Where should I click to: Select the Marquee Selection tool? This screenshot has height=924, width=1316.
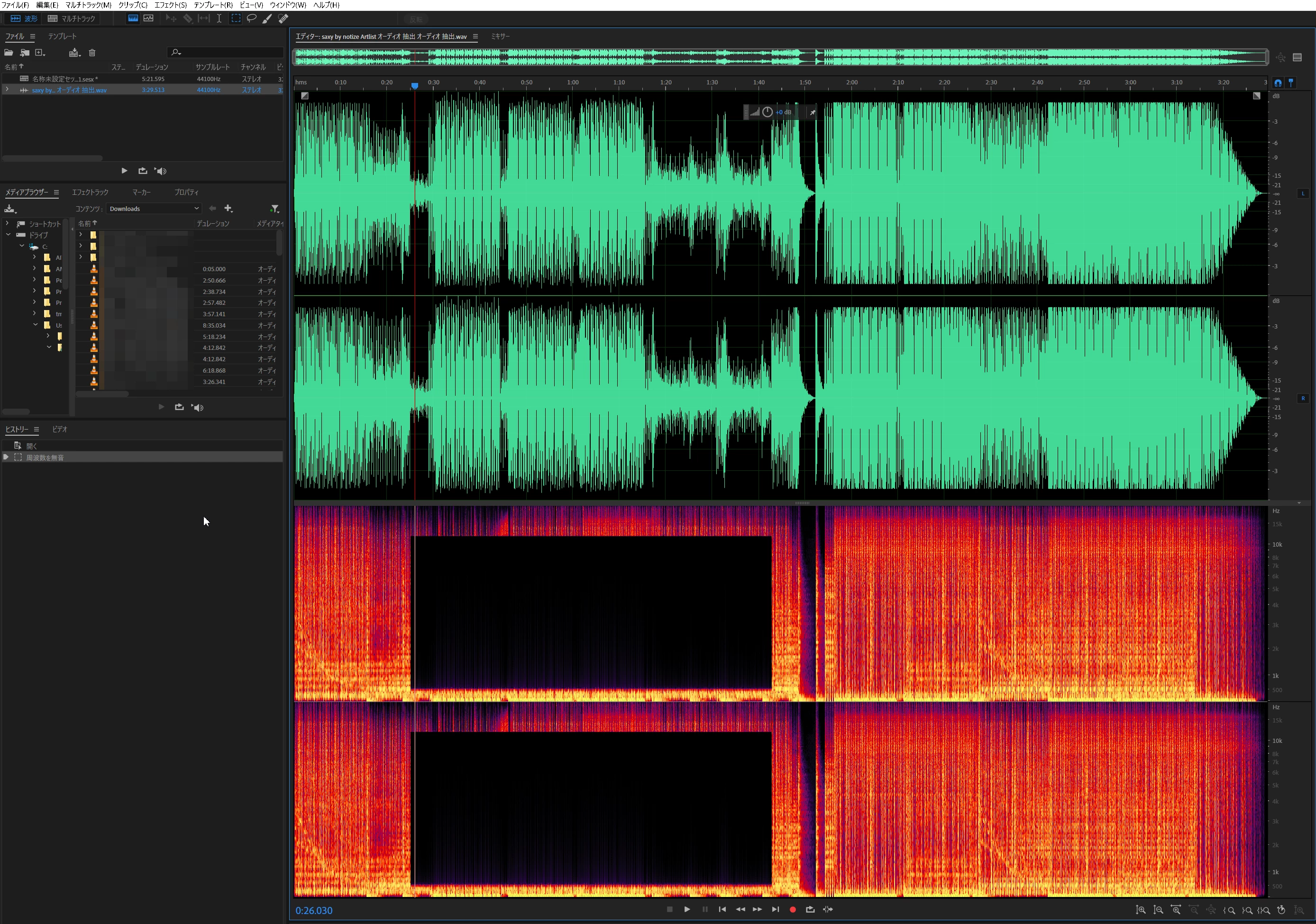tap(236, 18)
